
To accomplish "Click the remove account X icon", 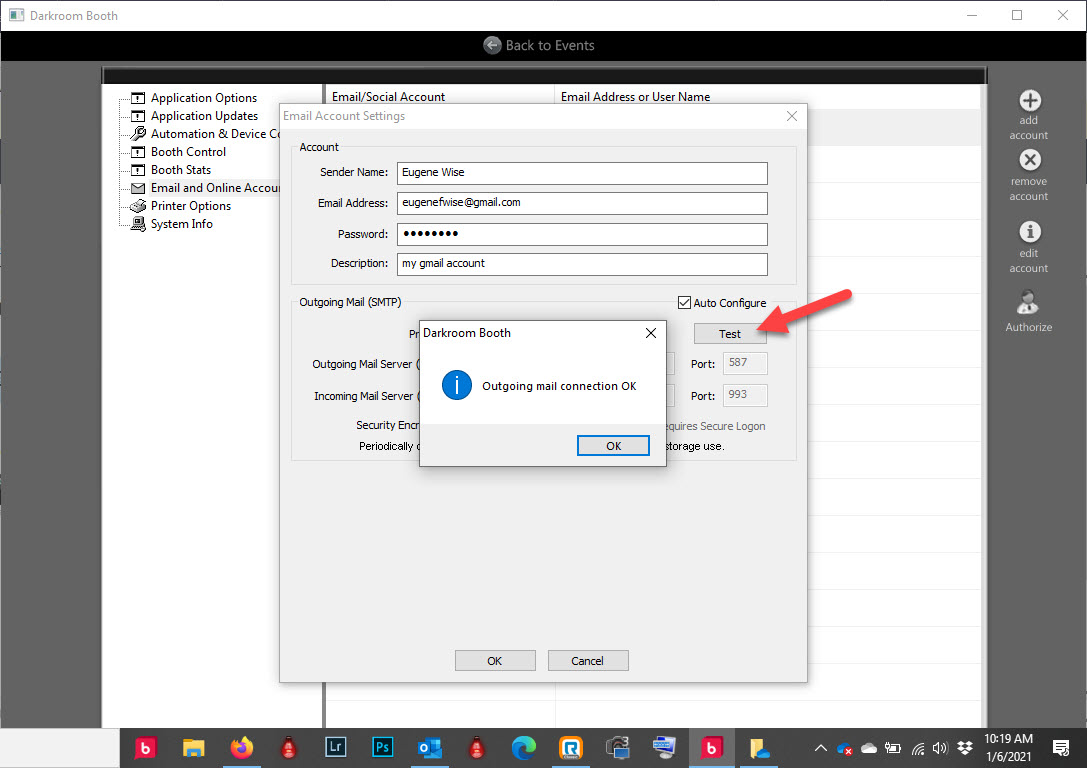I will pyautogui.click(x=1029, y=160).
